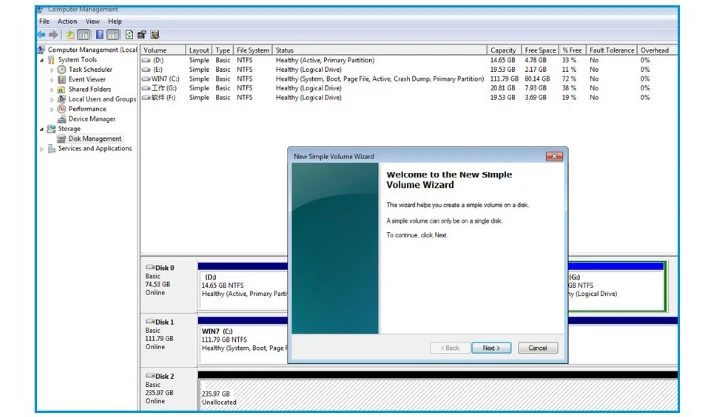Click the Disk 2 drive icon
This screenshot has height=417, width=707.
coord(150,376)
